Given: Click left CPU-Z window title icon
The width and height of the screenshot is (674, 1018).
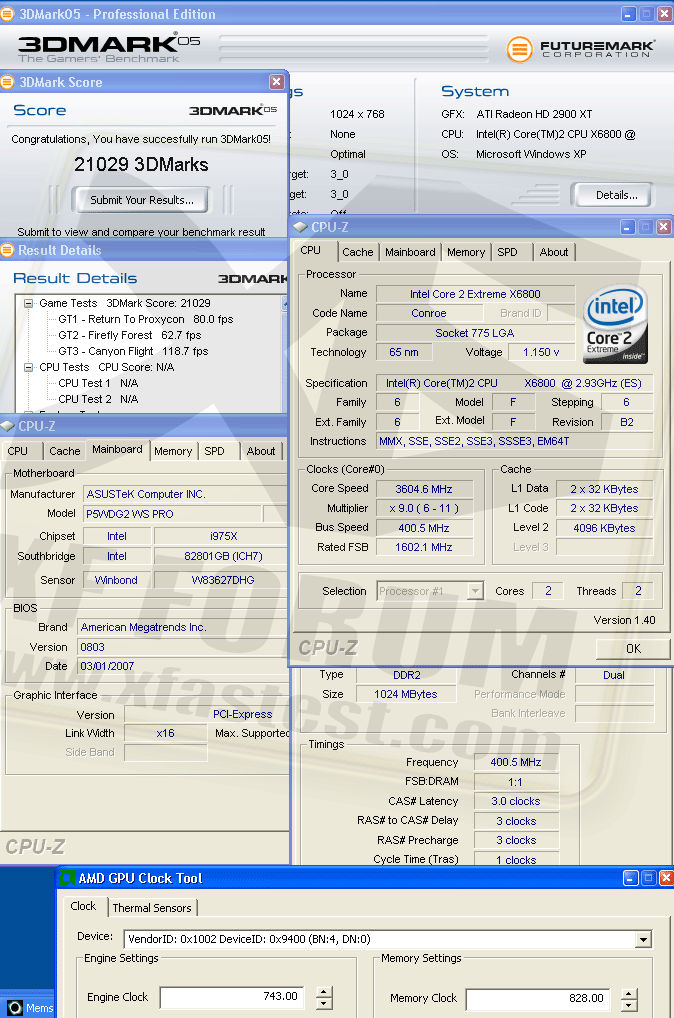Looking at the screenshot, I should click(7, 426).
